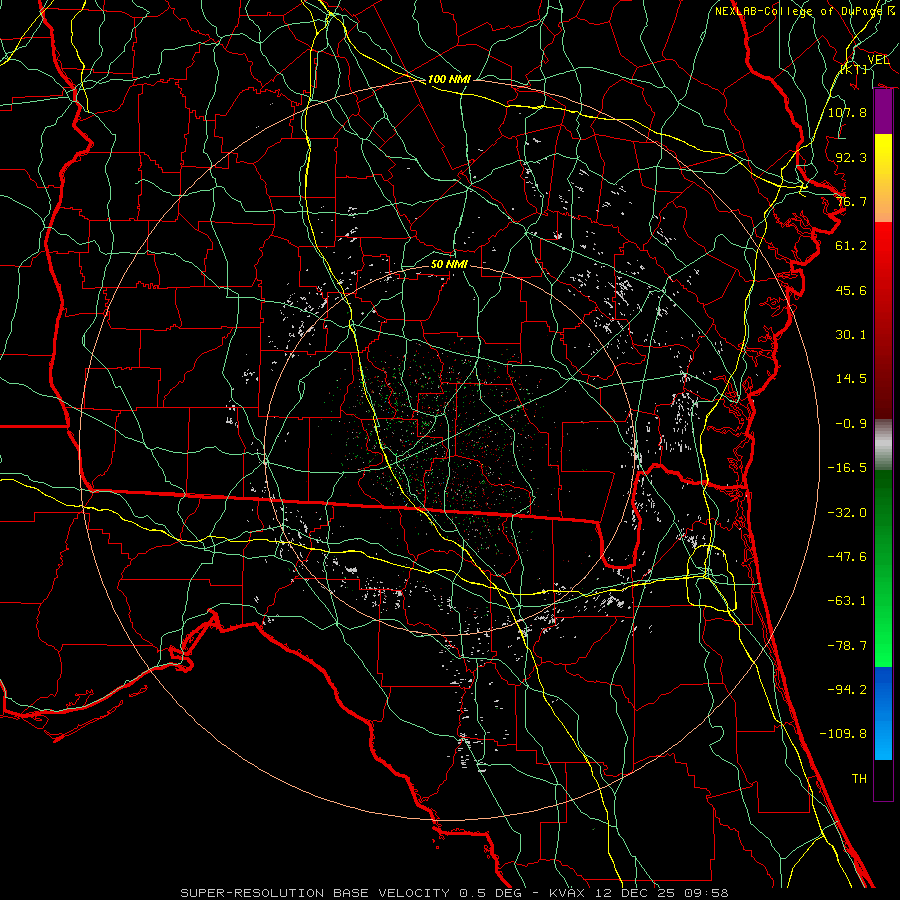Click the KVAX station identifier in the caption

click(x=568, y=893)
